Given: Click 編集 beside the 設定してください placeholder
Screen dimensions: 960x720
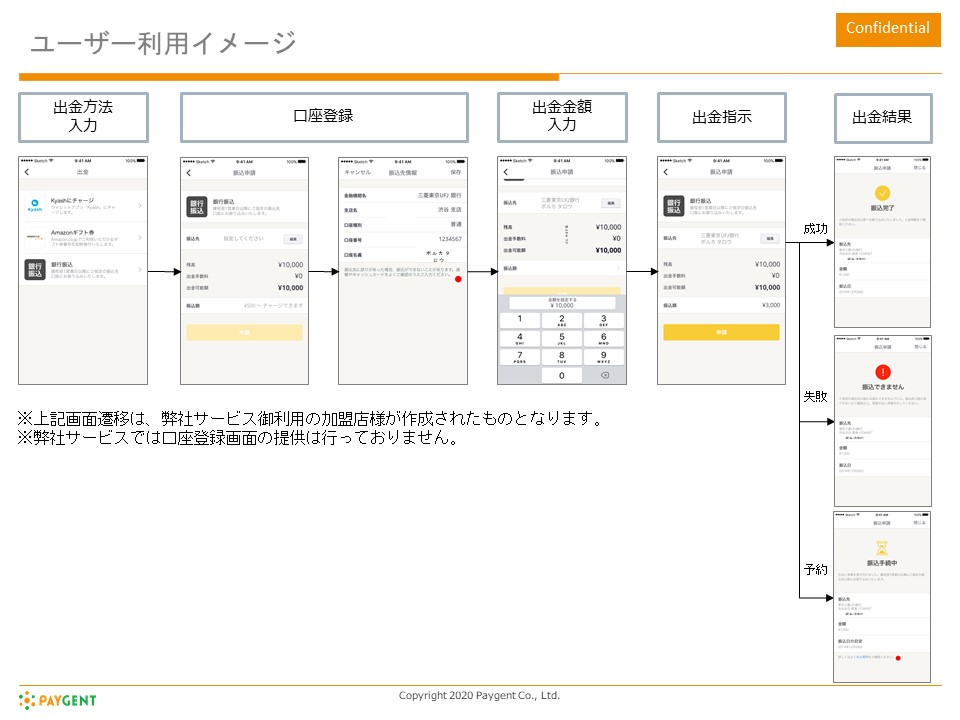Looking at the screenshot, I should tap(292, 239).
